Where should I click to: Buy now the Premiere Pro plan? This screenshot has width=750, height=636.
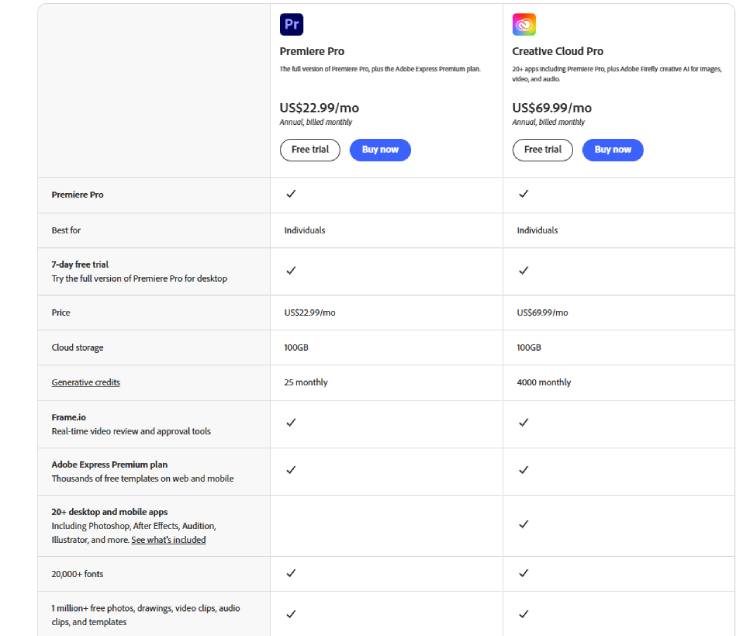(380, 150)
